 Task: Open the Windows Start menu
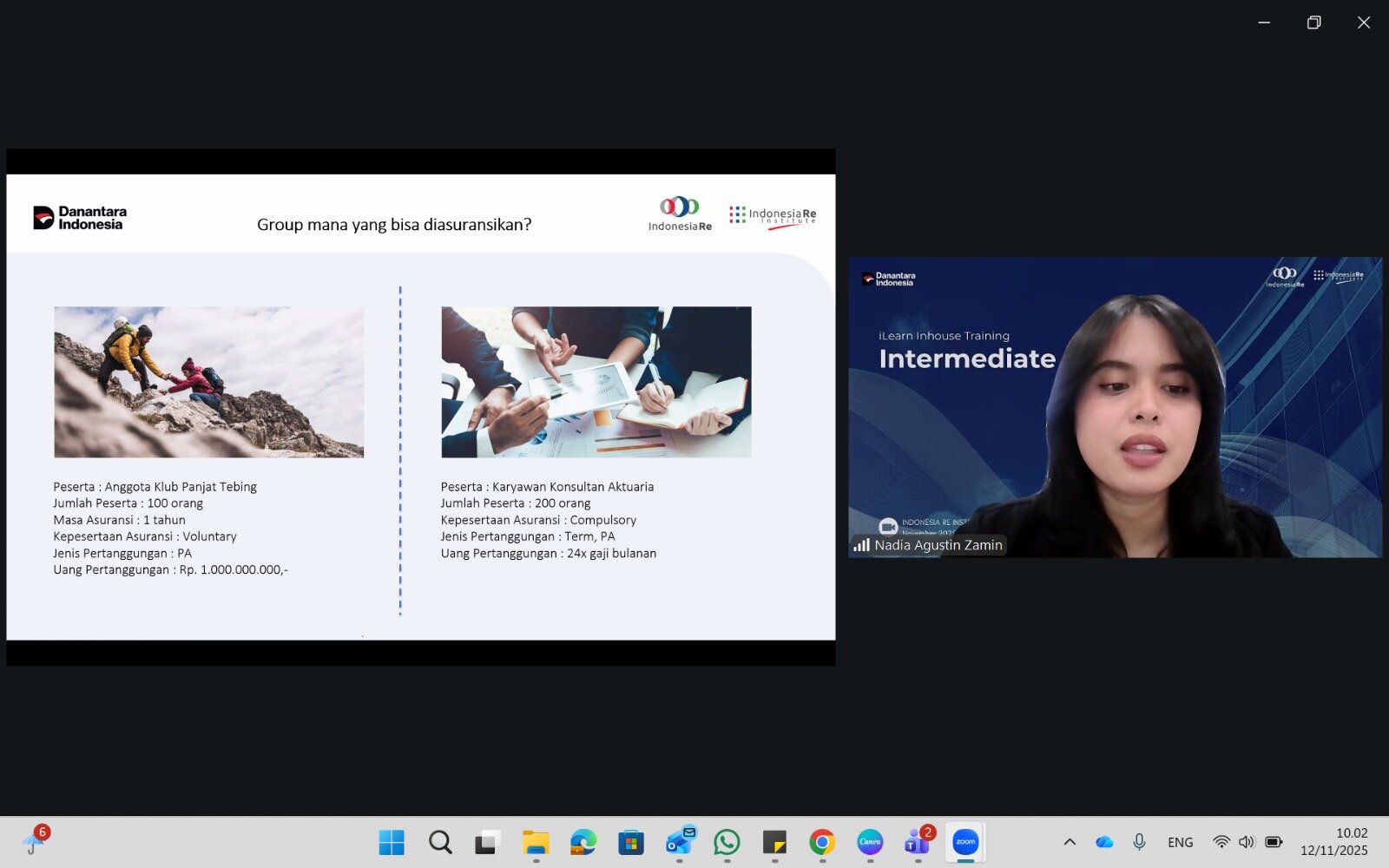point(392,842)
